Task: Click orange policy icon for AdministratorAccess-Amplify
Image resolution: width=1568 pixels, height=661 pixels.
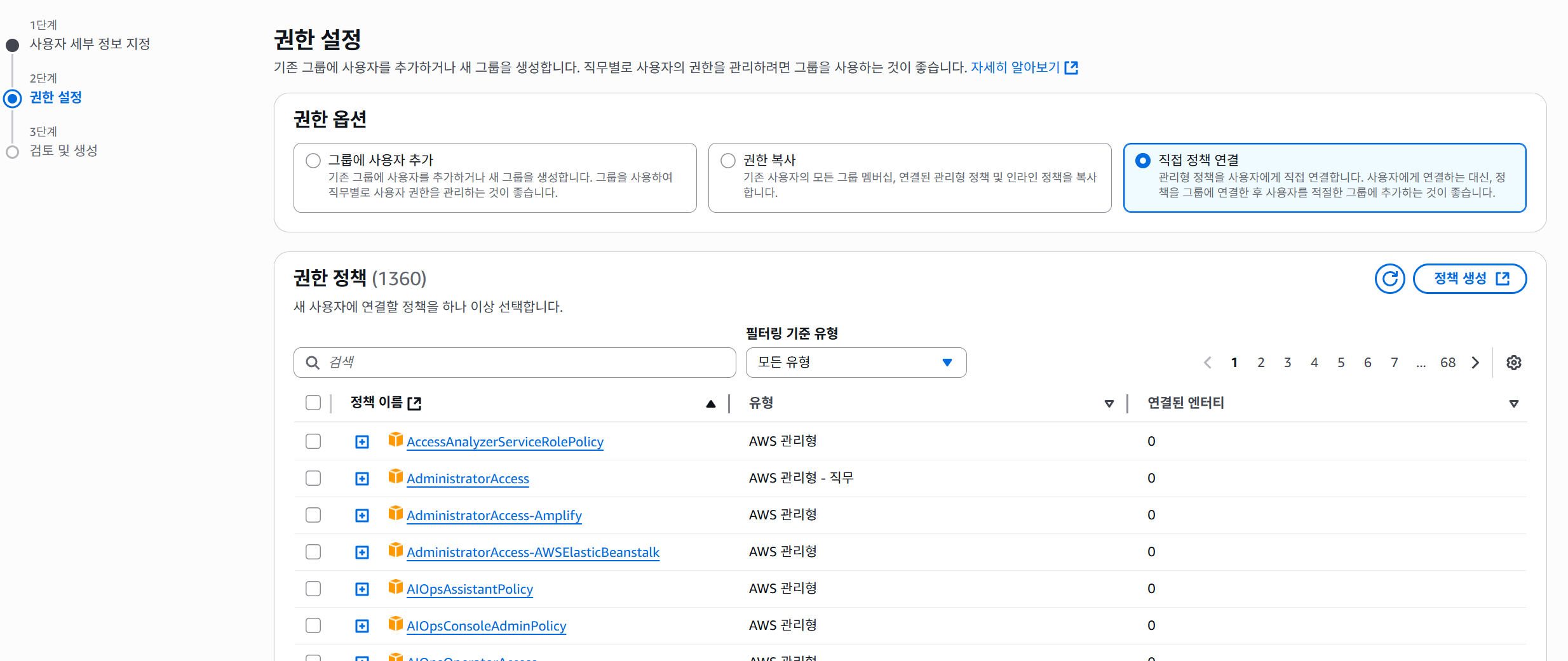Action: [x=396, y=513]
